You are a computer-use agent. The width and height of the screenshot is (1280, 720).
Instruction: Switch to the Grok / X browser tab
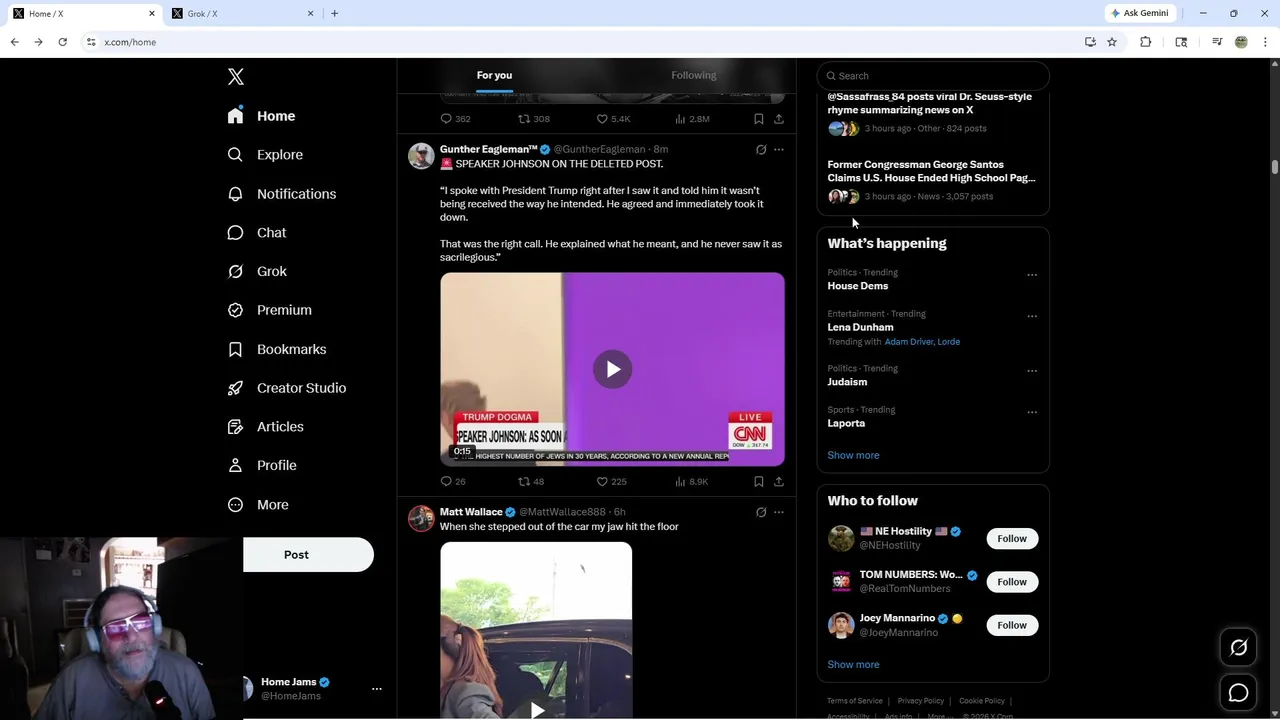click(244, 14)
